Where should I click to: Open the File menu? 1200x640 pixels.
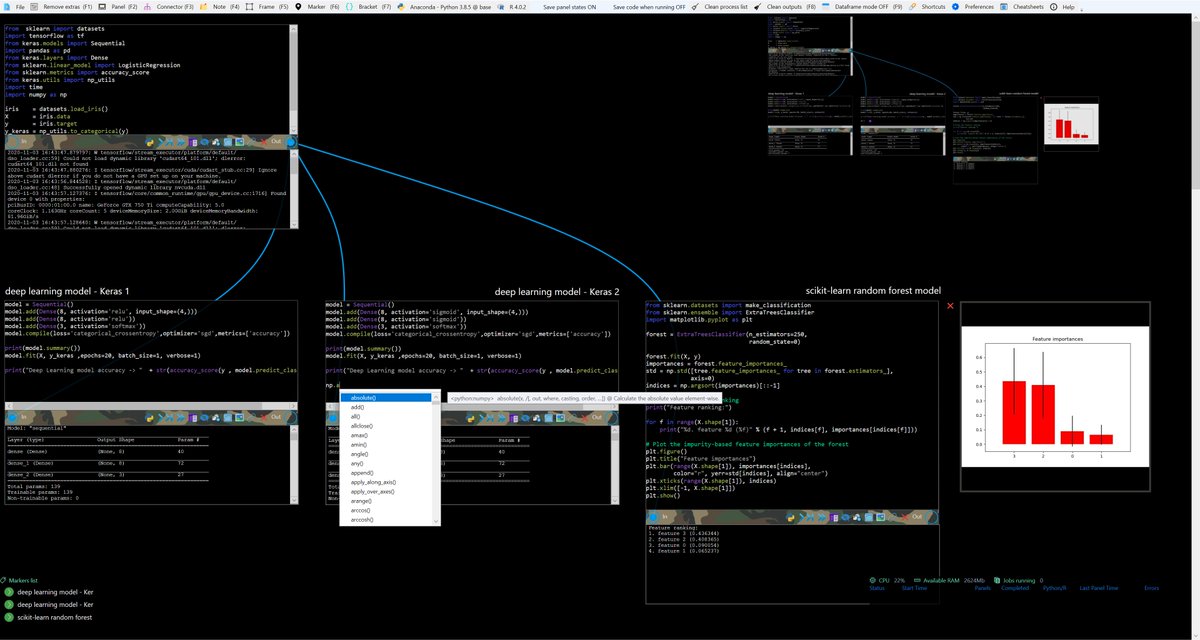point(16,6)
